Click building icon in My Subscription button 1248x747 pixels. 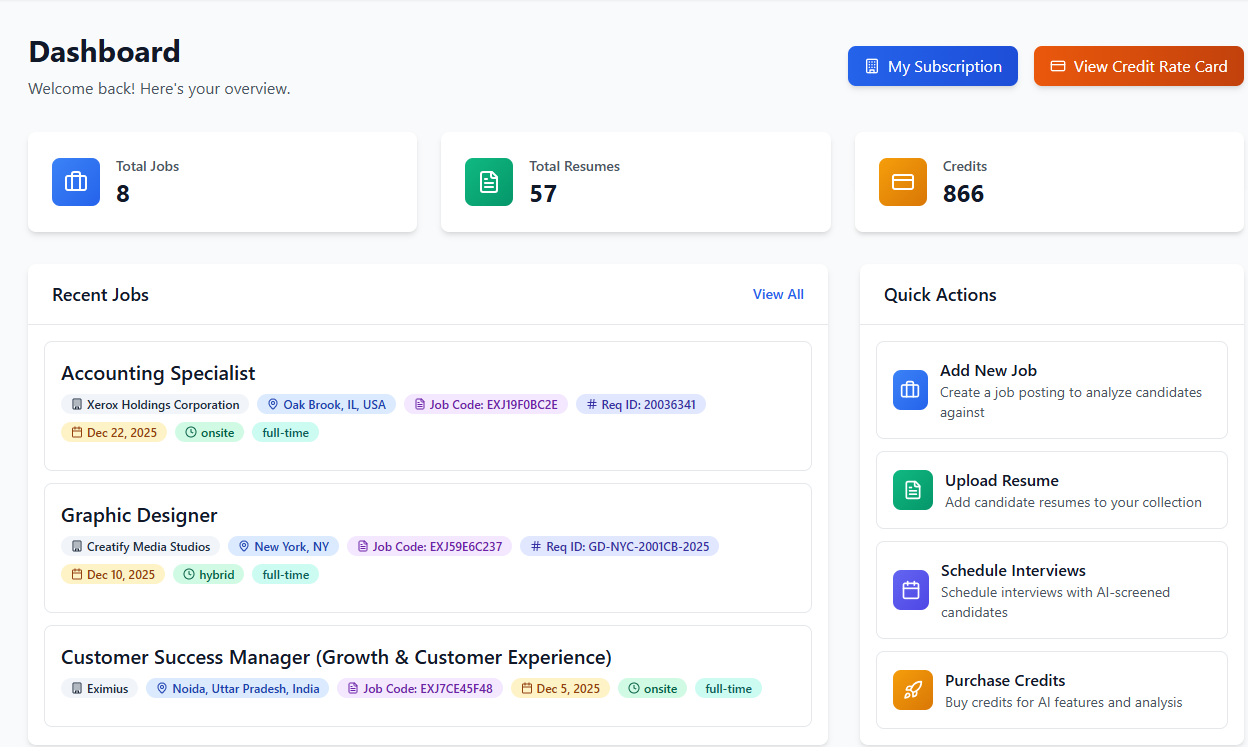pyautogui.click(x=872, y=66)
